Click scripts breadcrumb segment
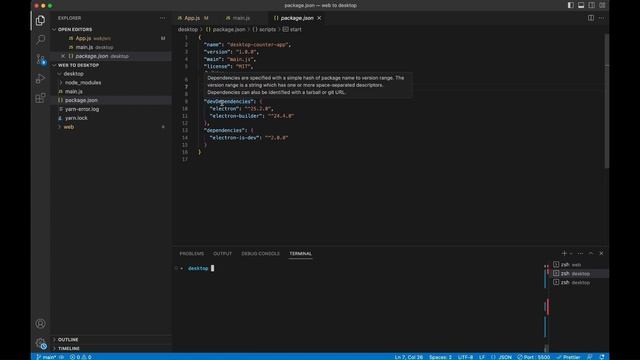The width and height of the screenshot is (640, 360). [x=264, y=29]
